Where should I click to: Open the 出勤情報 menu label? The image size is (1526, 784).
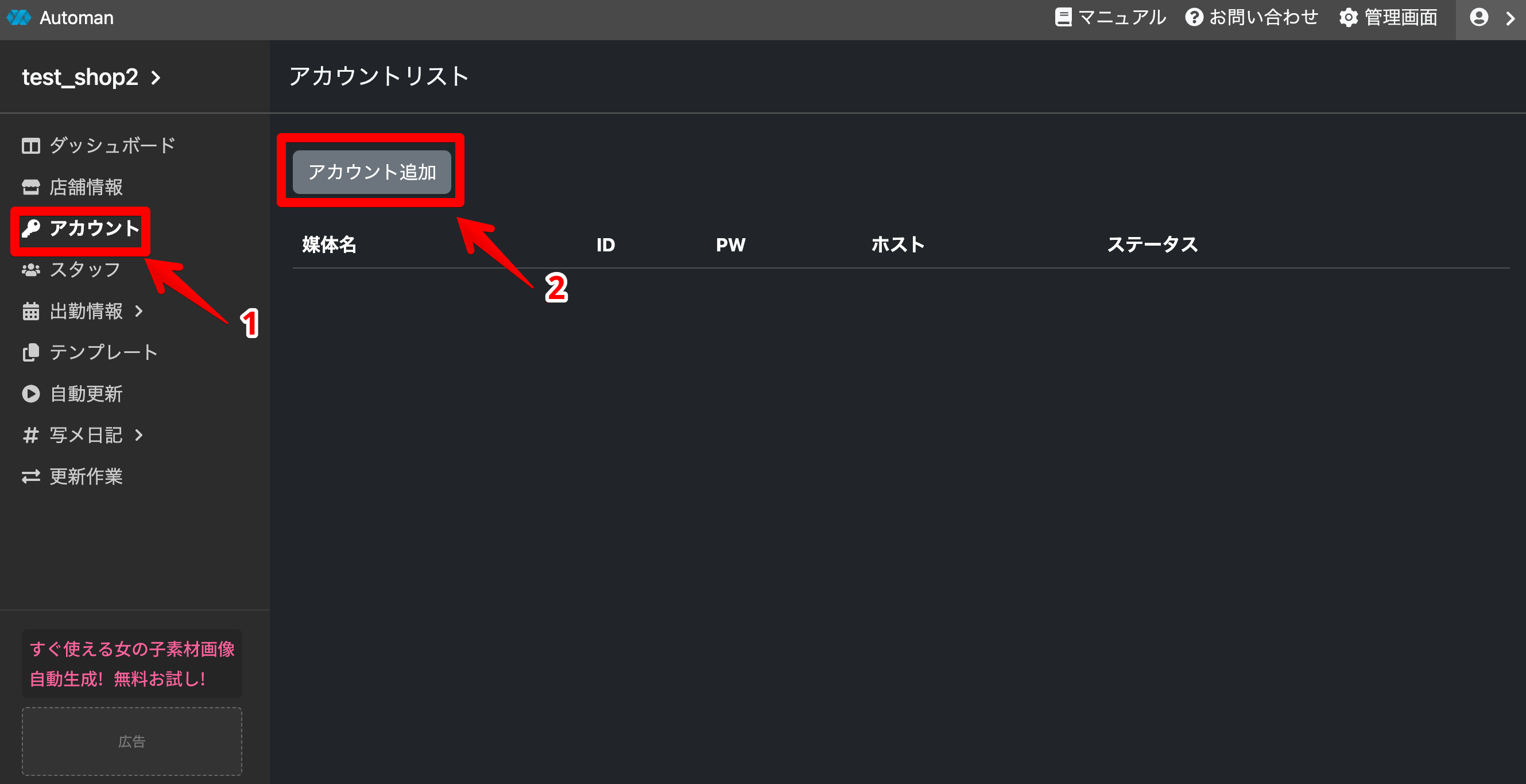coord(87,311)
